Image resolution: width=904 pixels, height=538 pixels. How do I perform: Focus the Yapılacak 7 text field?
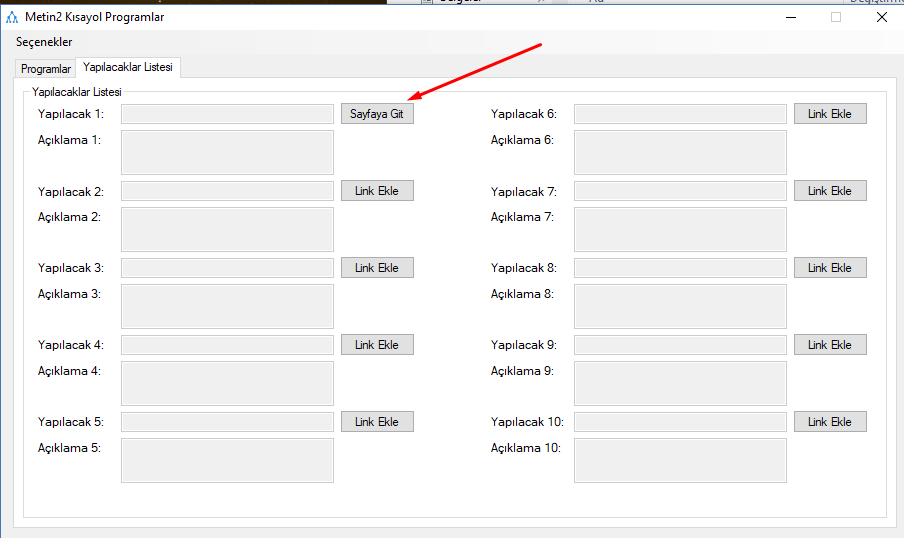coord(680,191)
